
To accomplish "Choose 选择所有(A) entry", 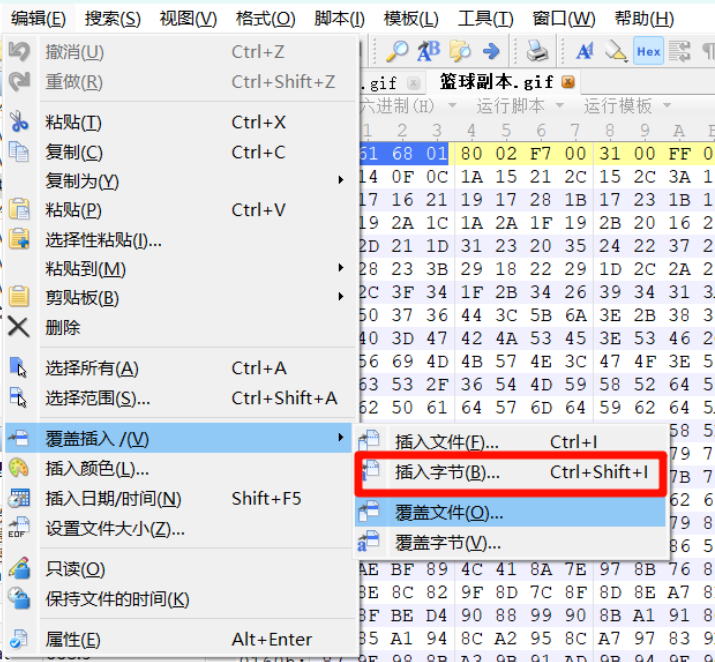I will pyautogui.click(x=180, y=368).
